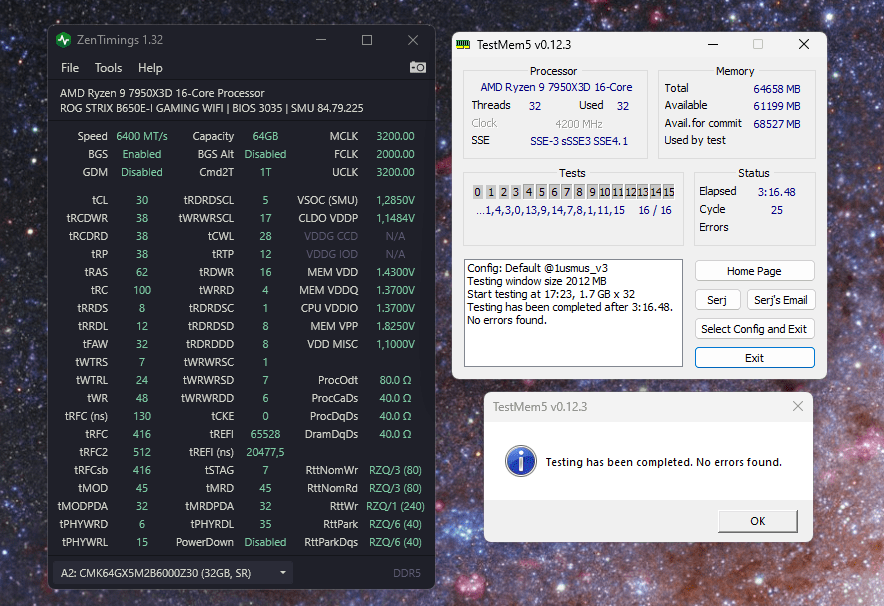Click the BGS Alt Disabled value

(x=265, y=154)
